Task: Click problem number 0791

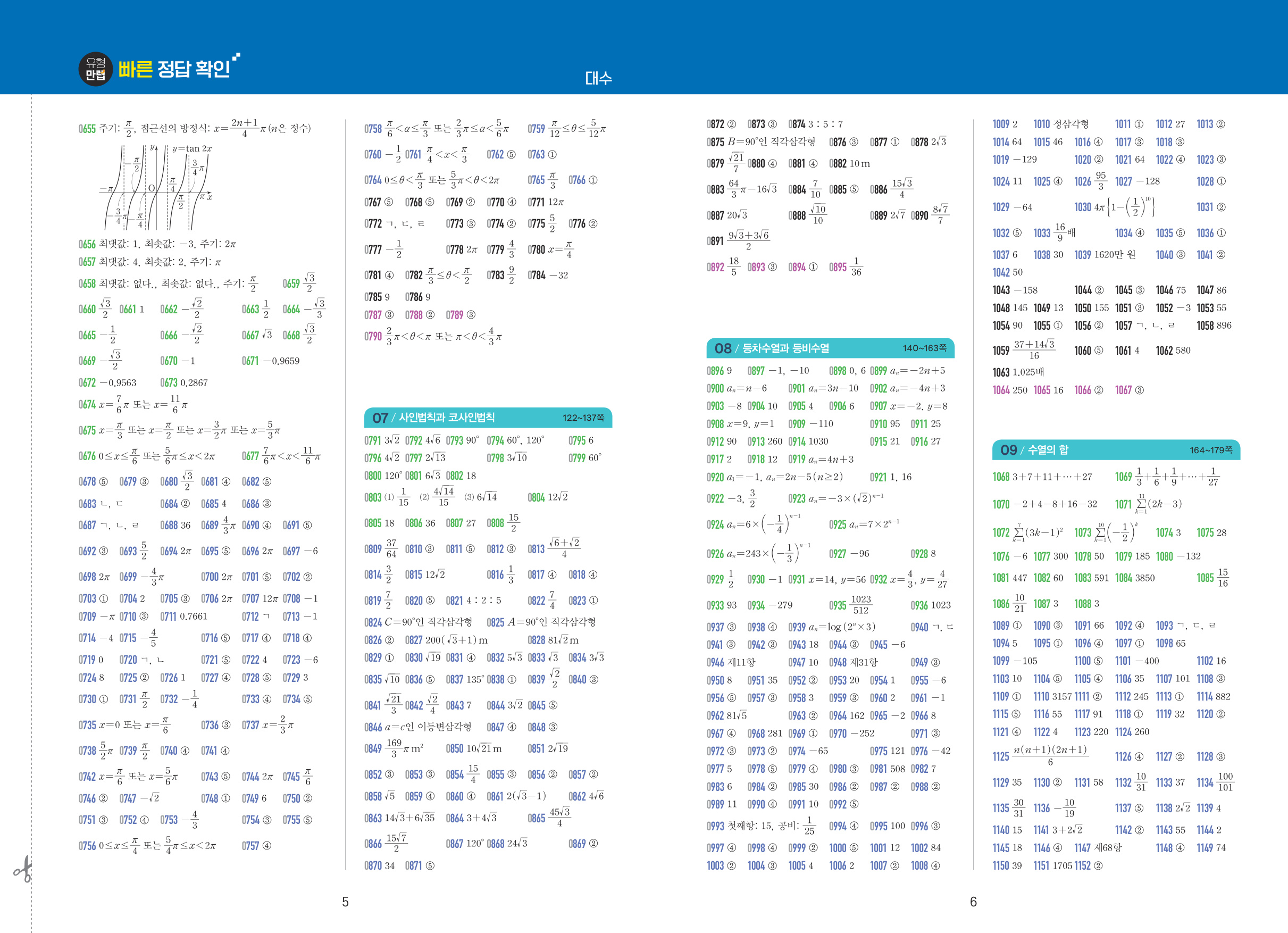Action: click(373, 440)
